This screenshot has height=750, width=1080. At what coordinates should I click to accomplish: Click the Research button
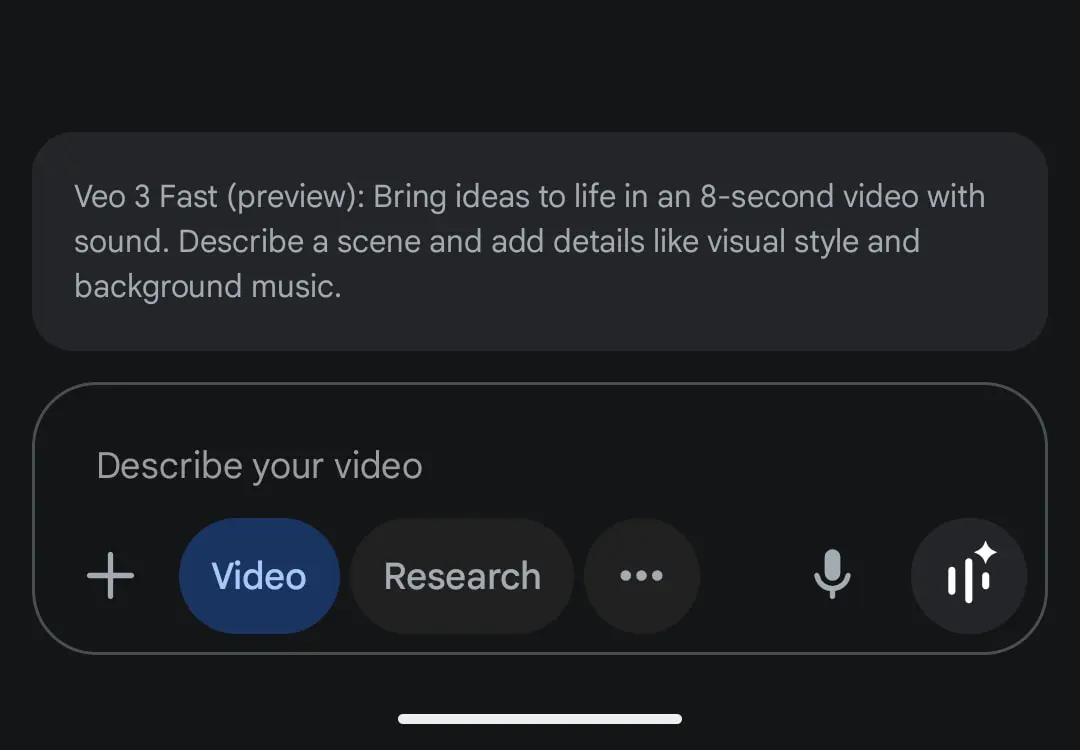[x=461, y=576]
